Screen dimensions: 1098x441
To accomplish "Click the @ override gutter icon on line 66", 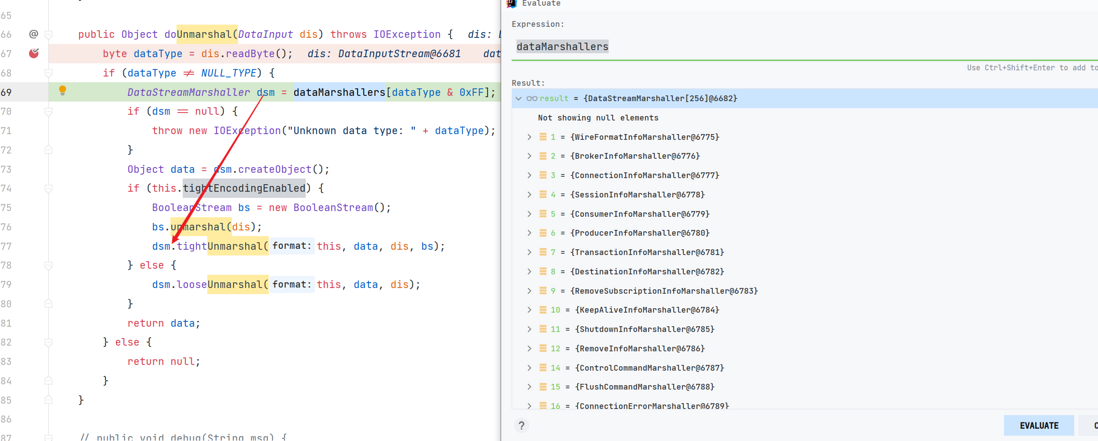I will (x=34, y=34).
